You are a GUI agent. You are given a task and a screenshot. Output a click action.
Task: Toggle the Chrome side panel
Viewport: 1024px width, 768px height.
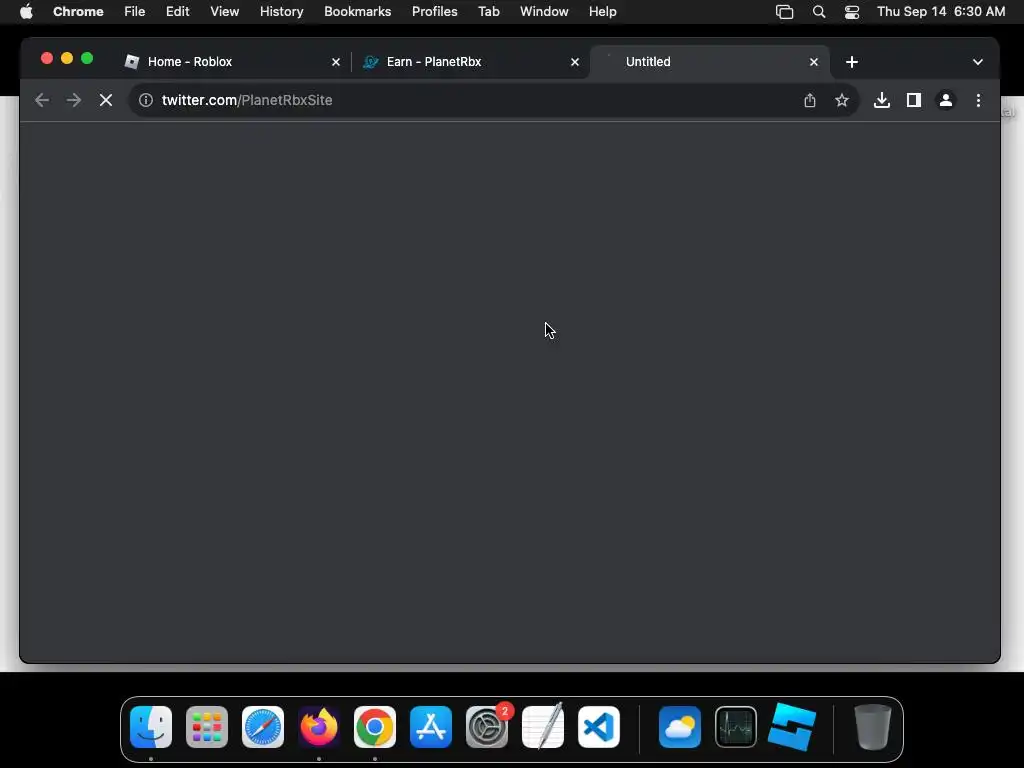(914, 100)
